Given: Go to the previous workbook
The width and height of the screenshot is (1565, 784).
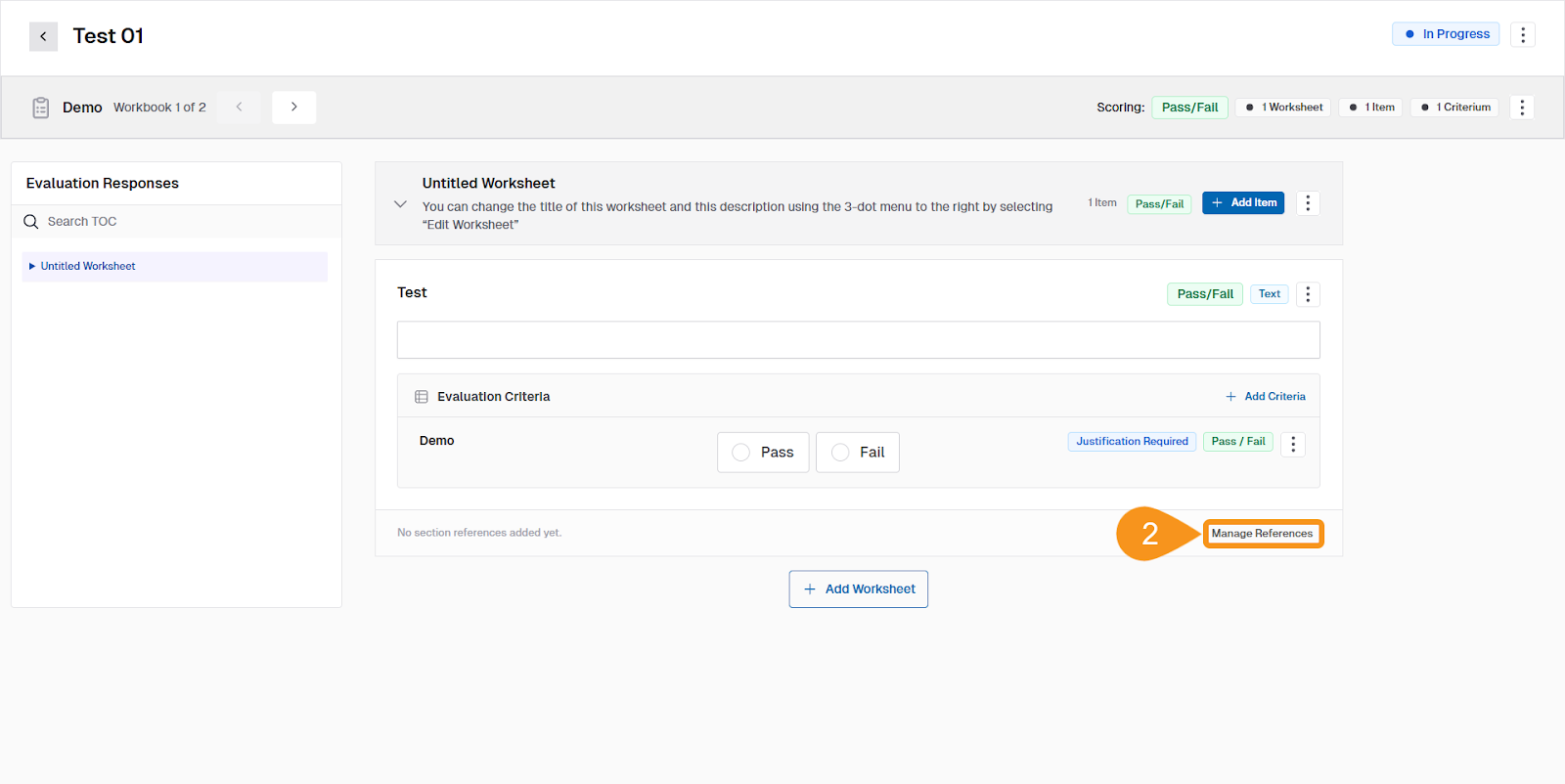Looking at the screenshot, I should [x=239, y=108].
